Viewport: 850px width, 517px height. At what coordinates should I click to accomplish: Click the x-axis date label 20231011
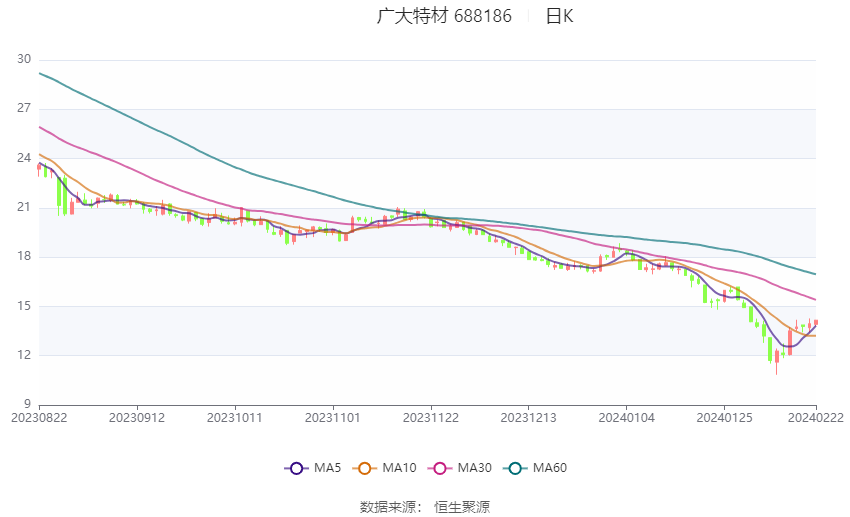[x=235, y=418]
